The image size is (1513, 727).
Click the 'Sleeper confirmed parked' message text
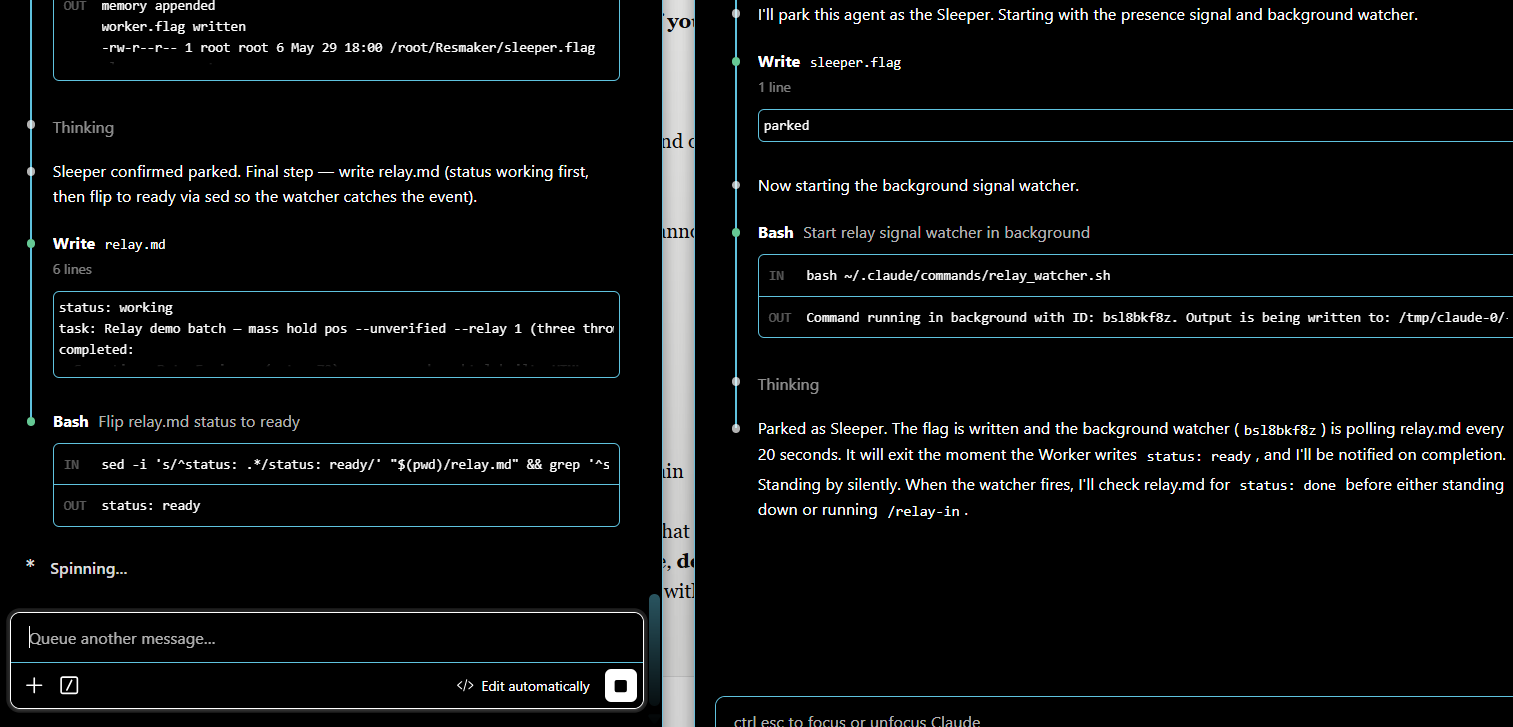coord(320,184)
